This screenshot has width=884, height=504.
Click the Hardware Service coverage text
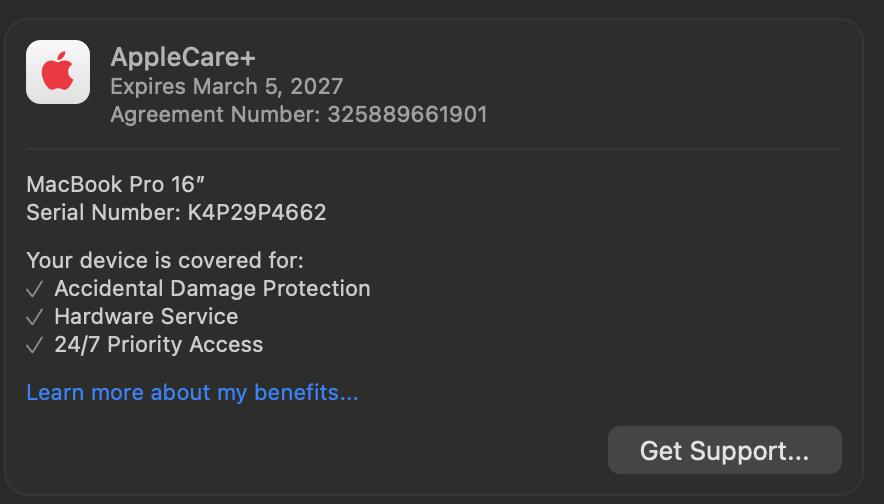[146, 317]
